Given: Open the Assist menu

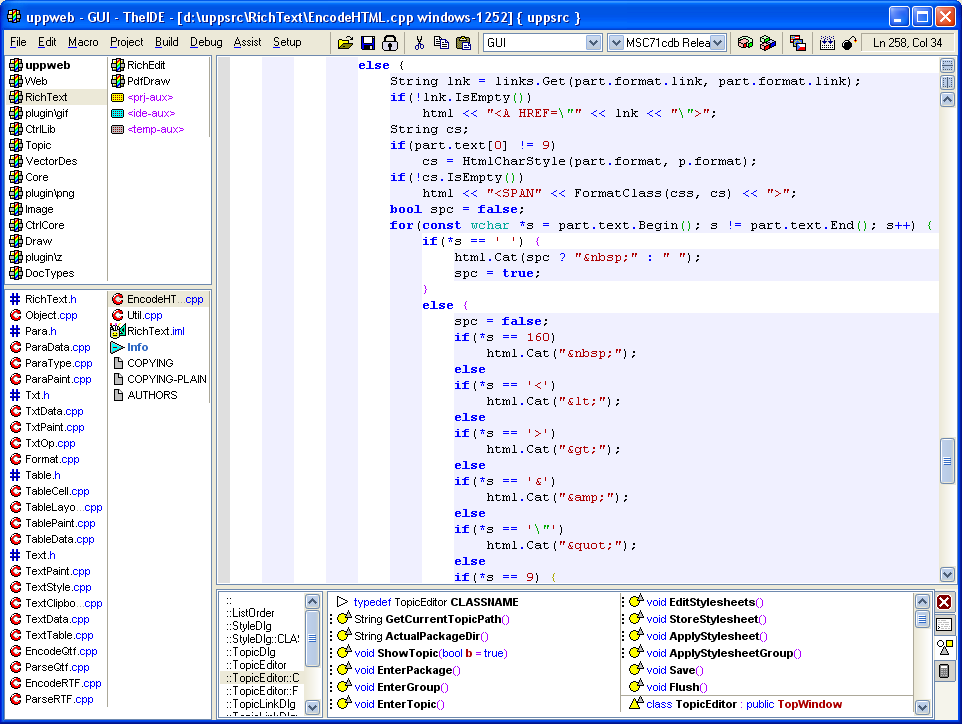Looking at the screenshot, I should click(x=247, y=42).
